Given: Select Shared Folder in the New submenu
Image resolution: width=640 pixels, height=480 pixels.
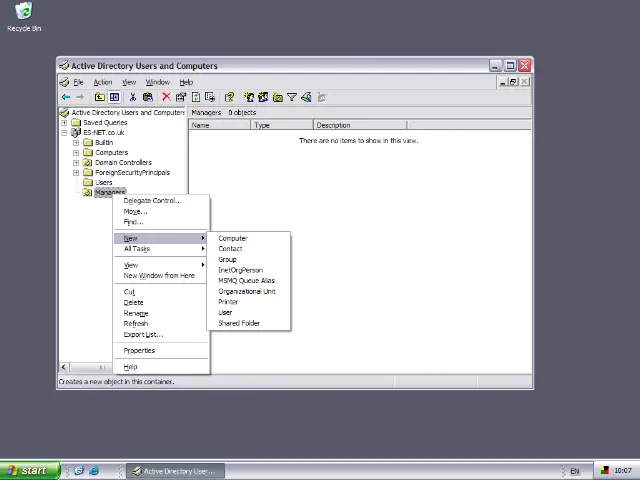Looking at the screenshot, I should pos(249,323).
